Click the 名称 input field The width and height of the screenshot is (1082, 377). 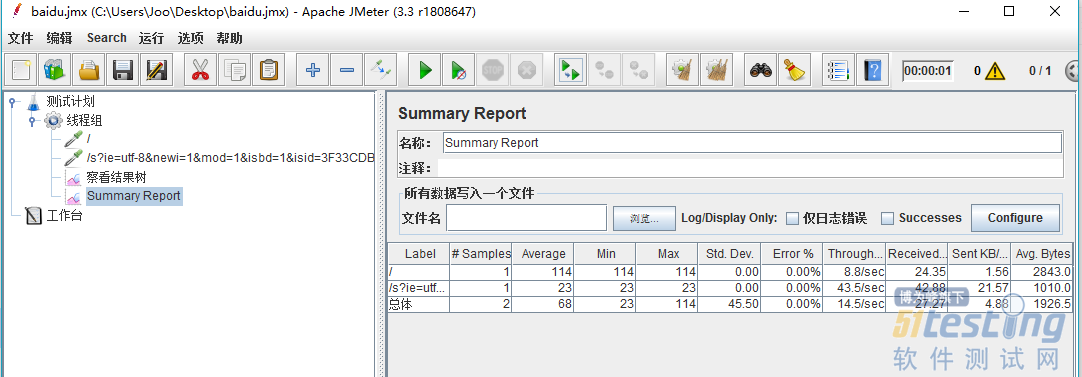(x=752, y=143)
